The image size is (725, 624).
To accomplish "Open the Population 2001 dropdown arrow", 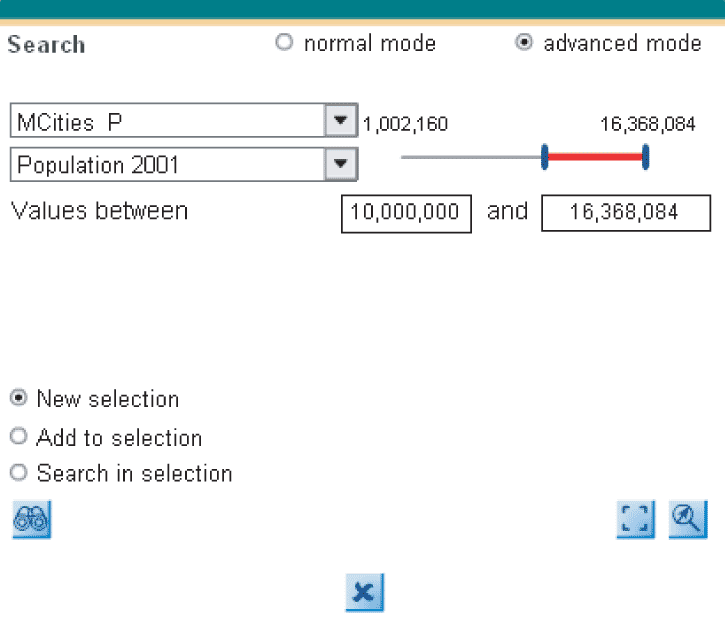I will click(x=341, y=163).
